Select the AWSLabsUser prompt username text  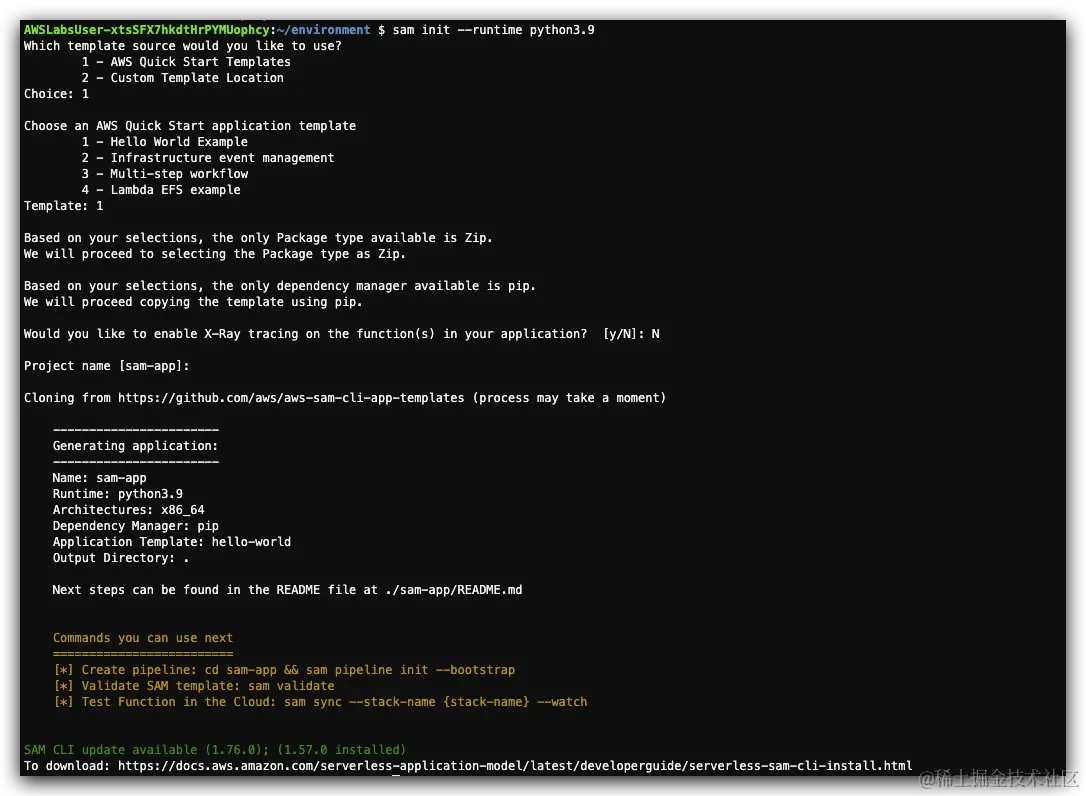point(146,30)
